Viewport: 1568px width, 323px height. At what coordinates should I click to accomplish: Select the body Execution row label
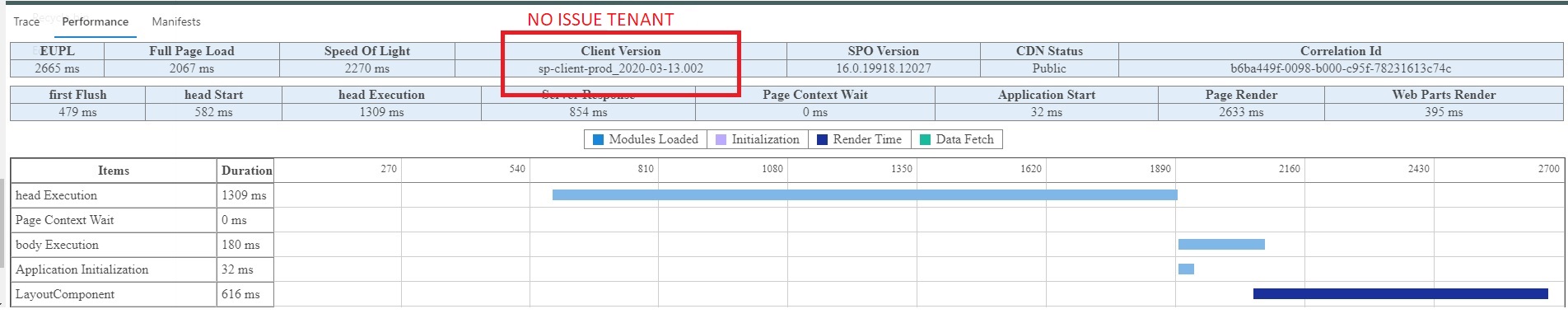point(57,245)
